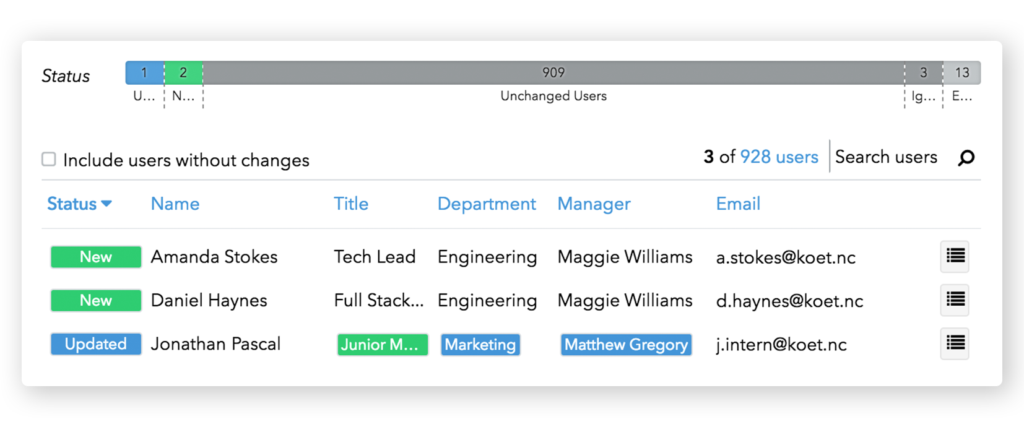Sort table by Manager column
1024x427 pixels.
594,204
